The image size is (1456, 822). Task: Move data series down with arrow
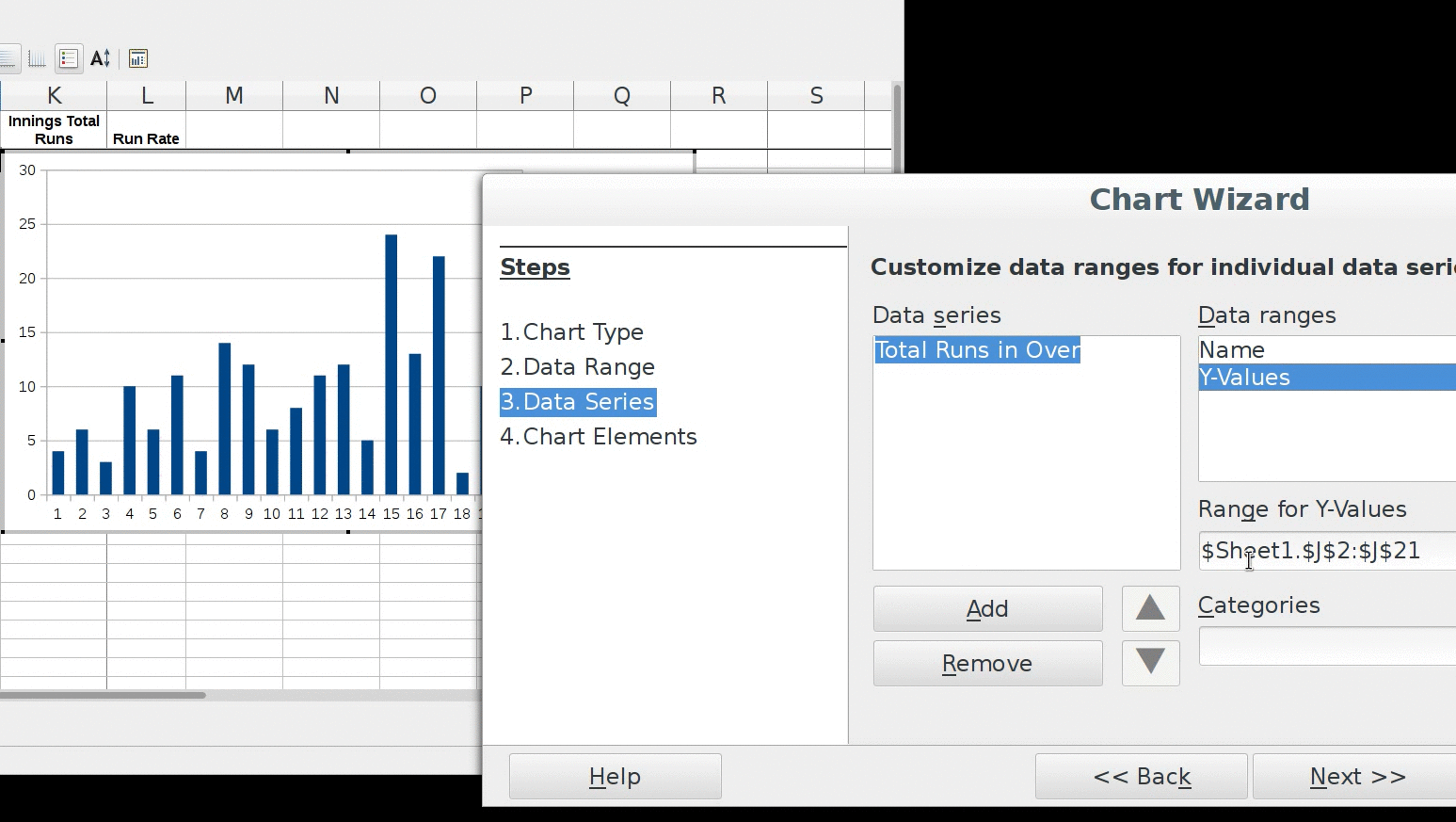[1150, 663]
